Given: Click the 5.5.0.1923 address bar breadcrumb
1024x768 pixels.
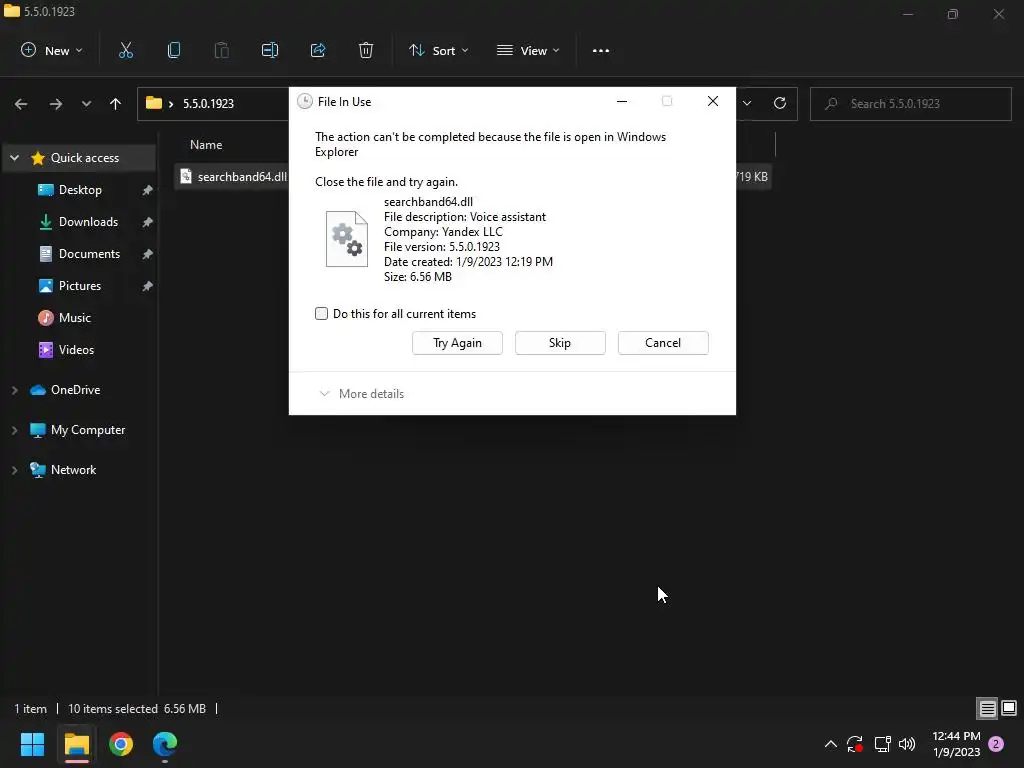Looking at the screenshot, I should coord(208,104).
